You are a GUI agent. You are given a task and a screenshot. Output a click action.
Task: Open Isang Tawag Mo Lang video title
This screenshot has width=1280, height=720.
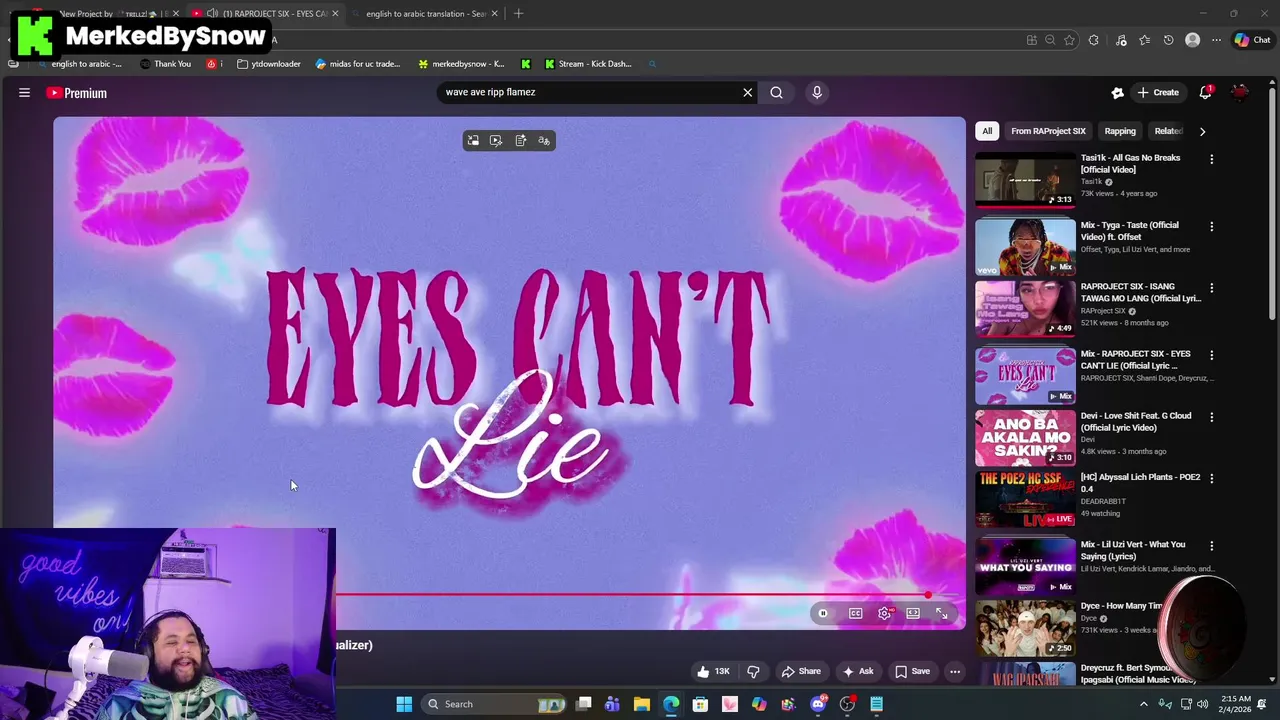[x=1141, y=292]
